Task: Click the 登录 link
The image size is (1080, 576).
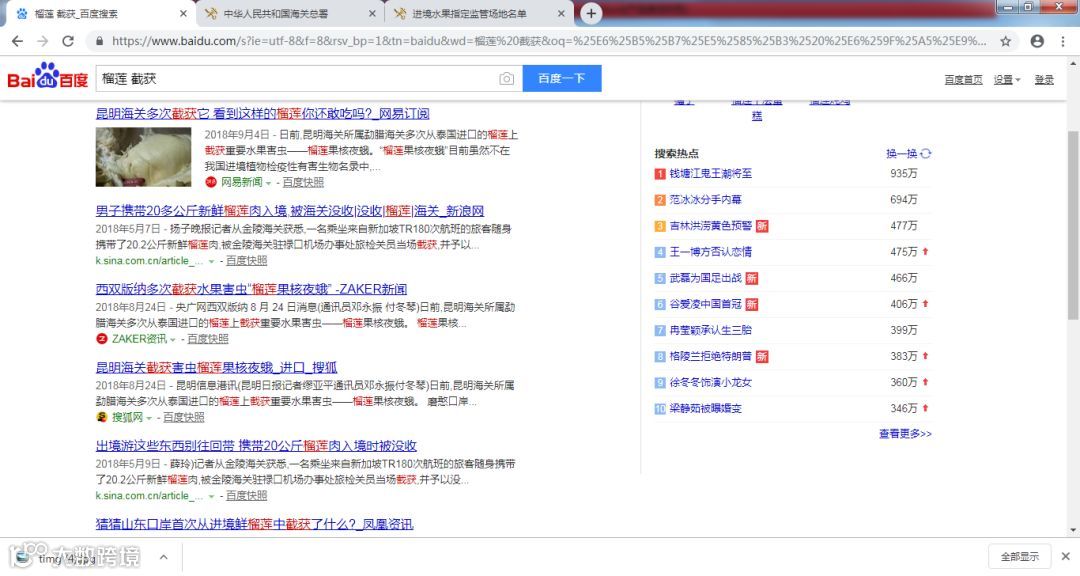Action: tap(1043, 80)
